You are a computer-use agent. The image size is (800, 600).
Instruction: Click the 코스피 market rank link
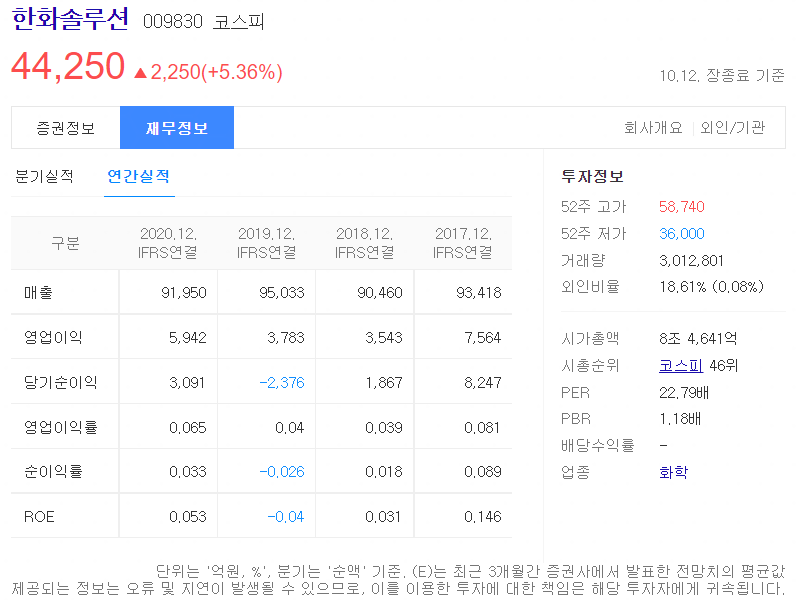pos(681,365)
